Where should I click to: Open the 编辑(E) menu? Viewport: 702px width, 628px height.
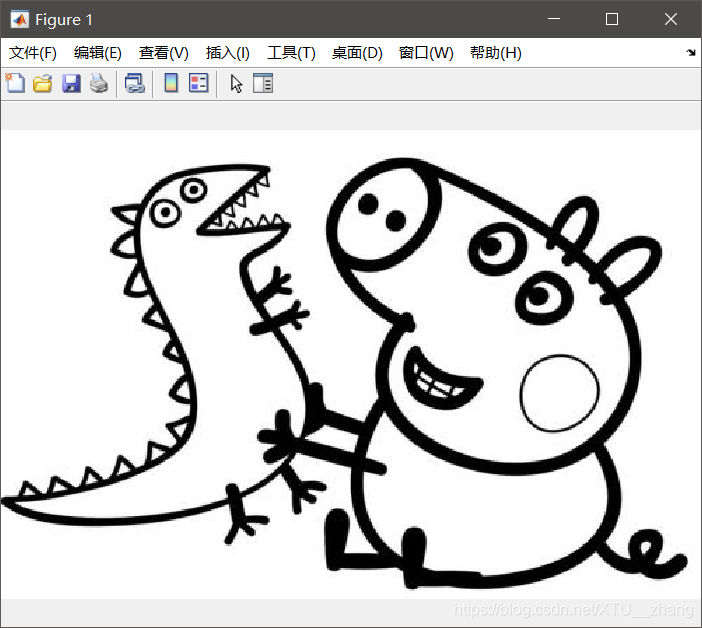98,53
